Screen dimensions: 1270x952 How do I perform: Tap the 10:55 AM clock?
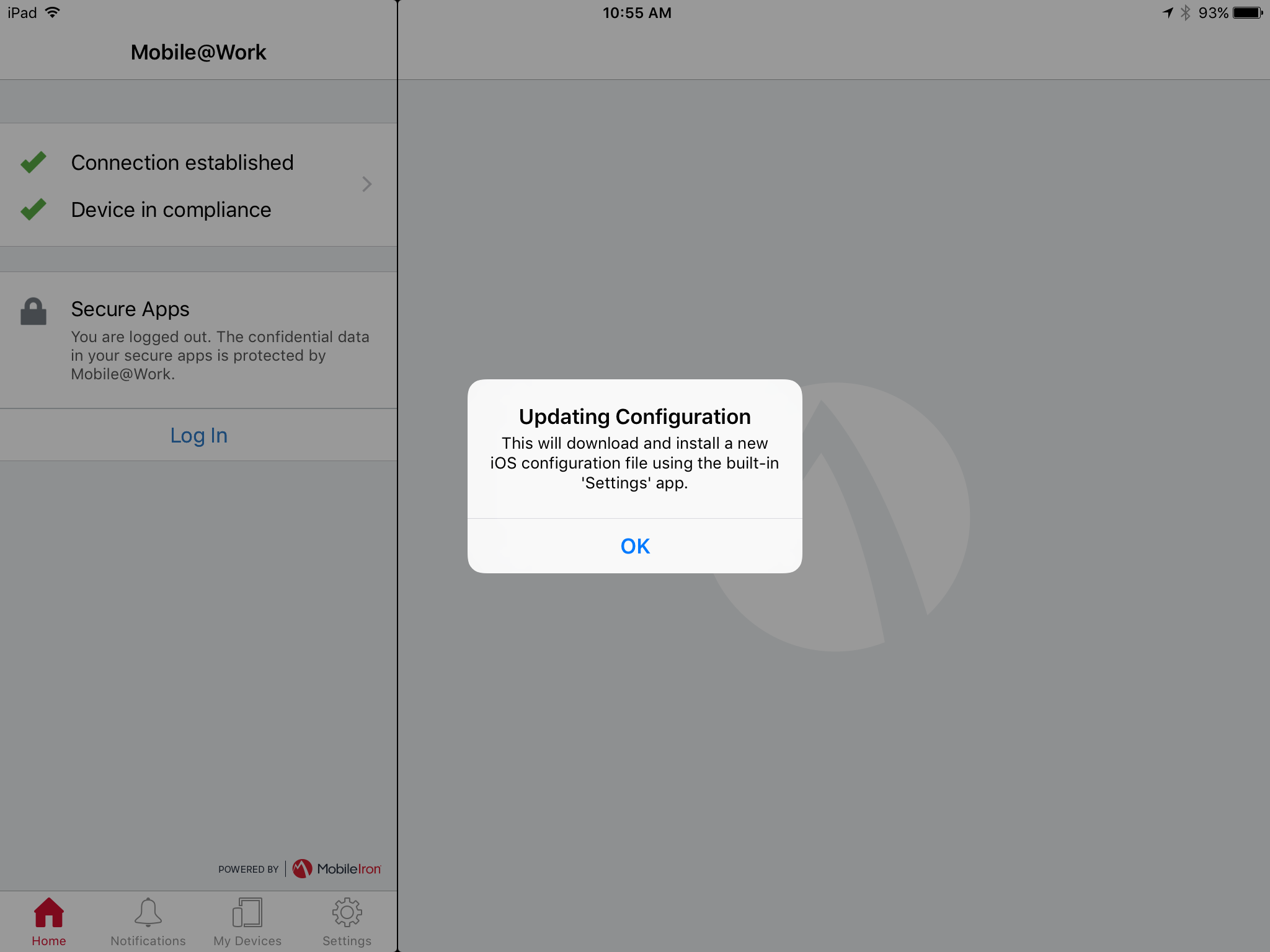(637, 13)
